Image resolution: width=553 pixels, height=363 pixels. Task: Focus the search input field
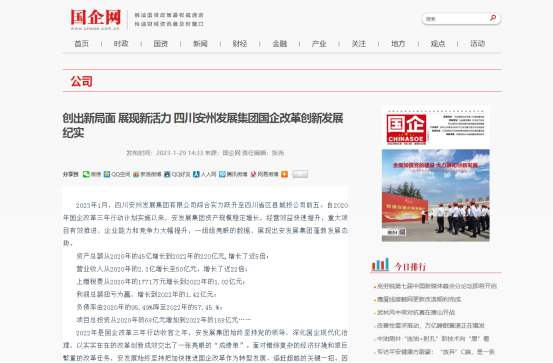(x=456, y=19)
